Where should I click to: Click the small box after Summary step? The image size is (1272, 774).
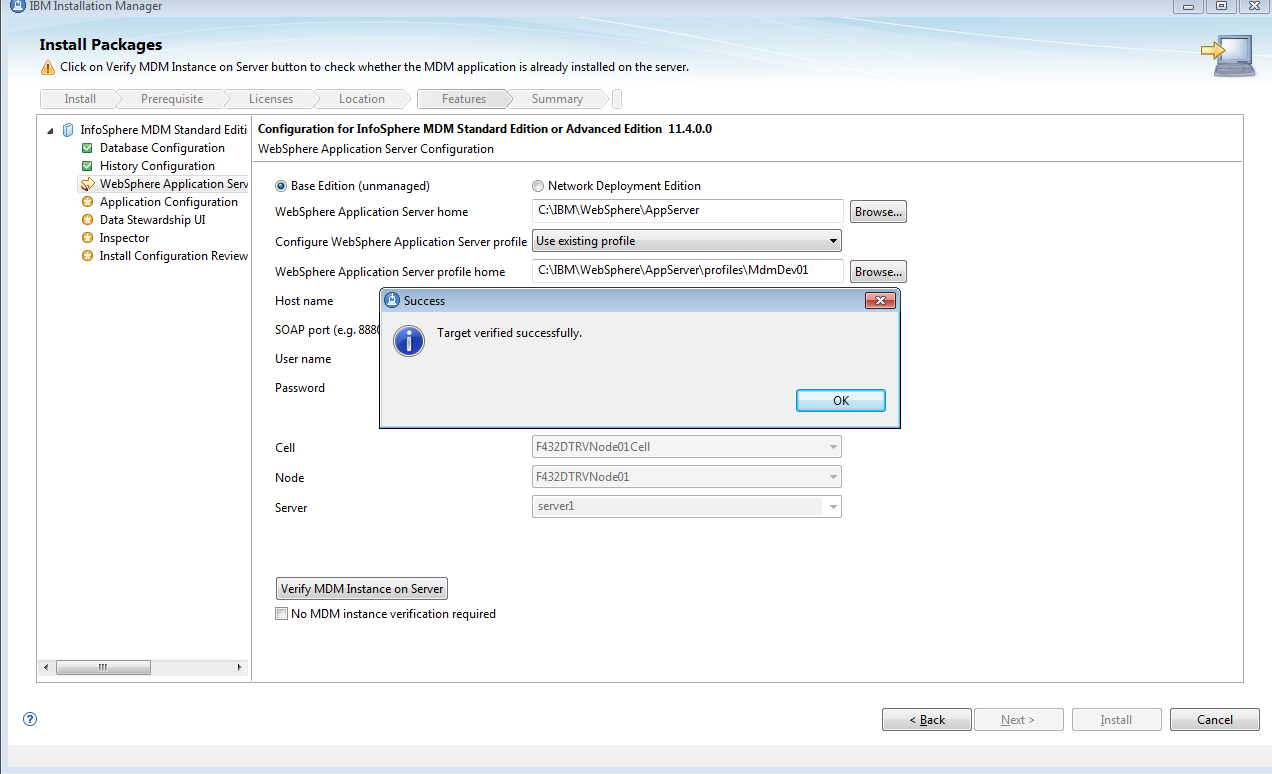click(617, 99)
